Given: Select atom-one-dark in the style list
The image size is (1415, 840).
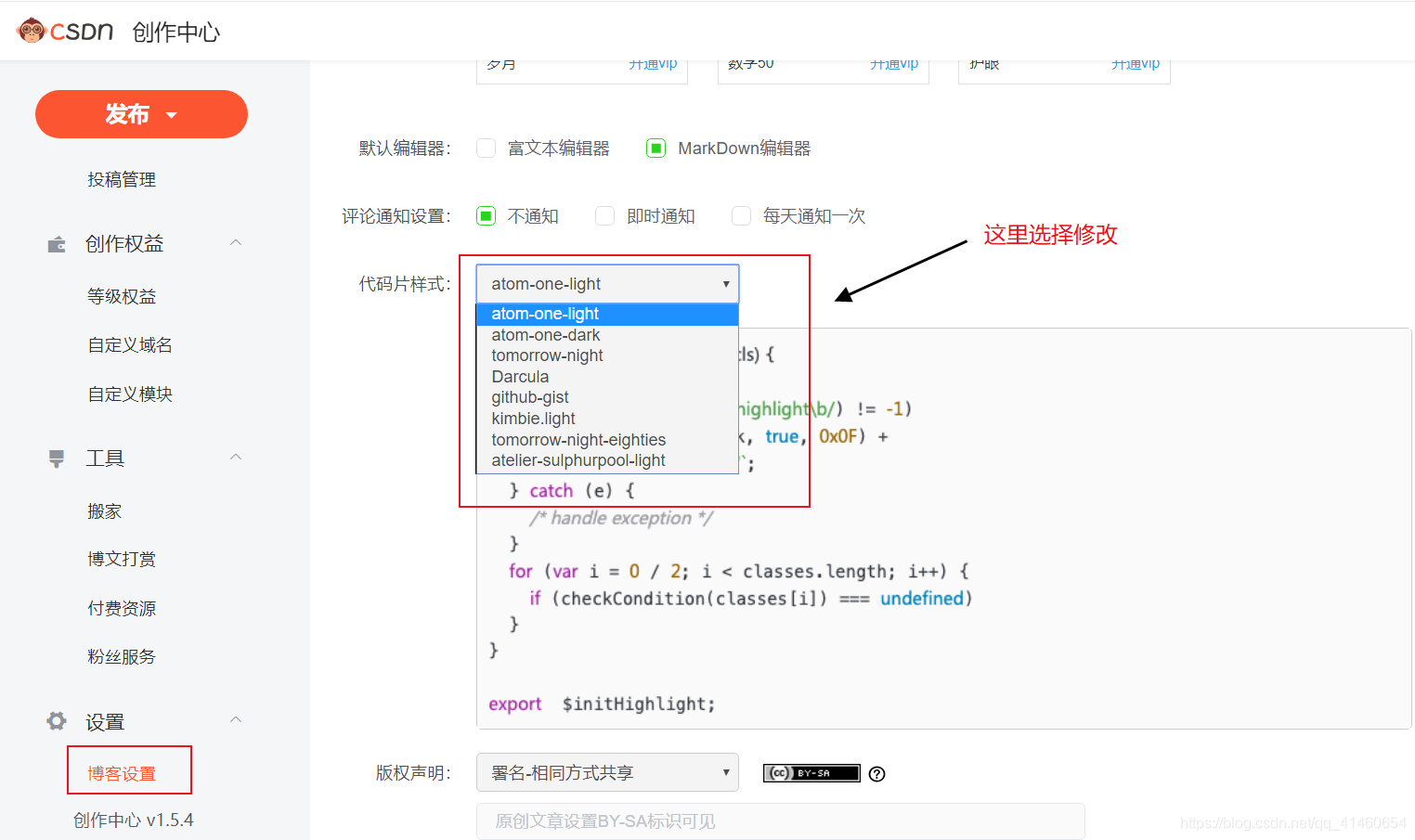Looking at the screenshot, I should point(607,335).
